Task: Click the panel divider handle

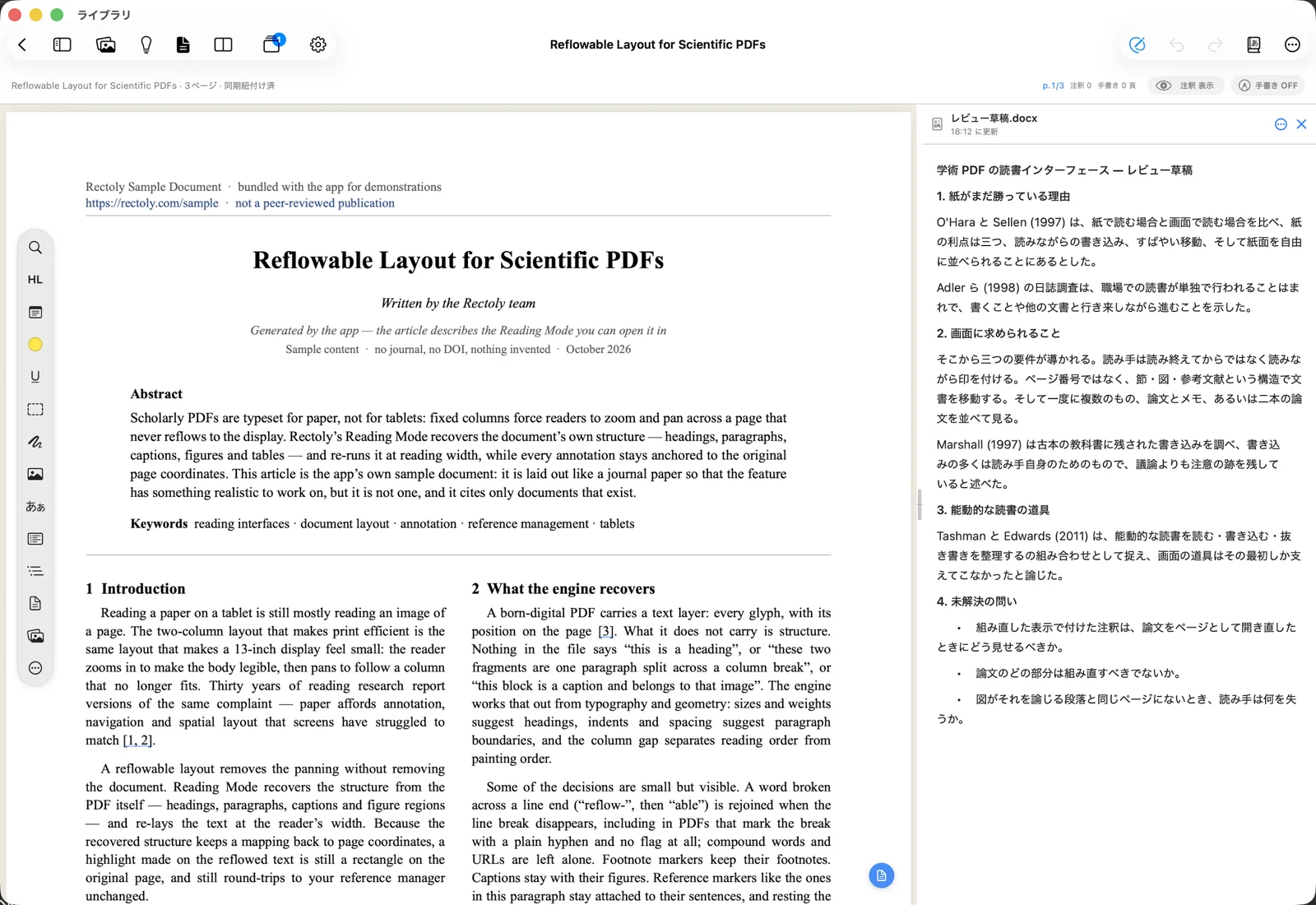Action: click(x=919, y=504)
